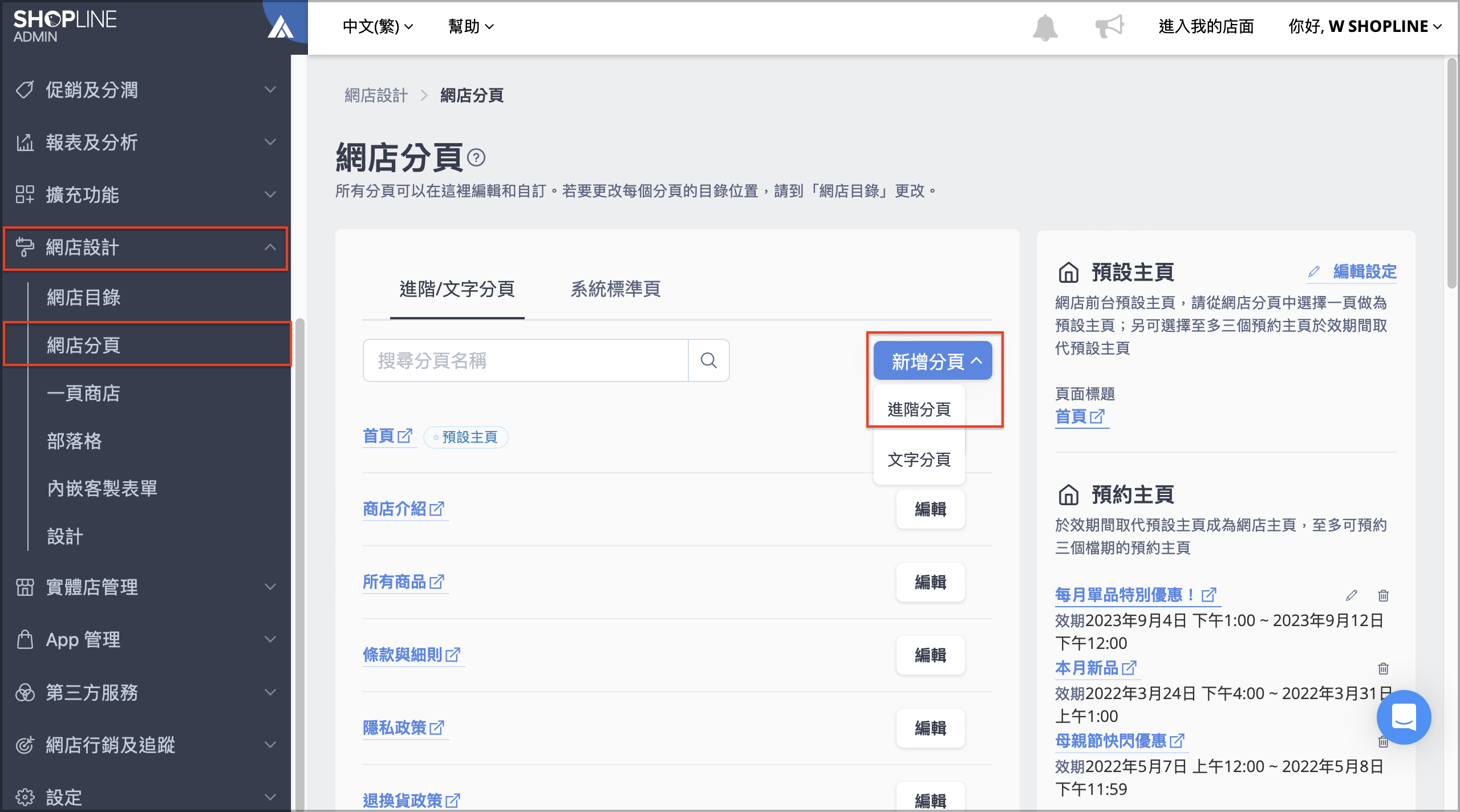This screenshot has width=1460, height=812.
Task: Open 部落格 in the sidebar
Action: (x=75, y=441)
